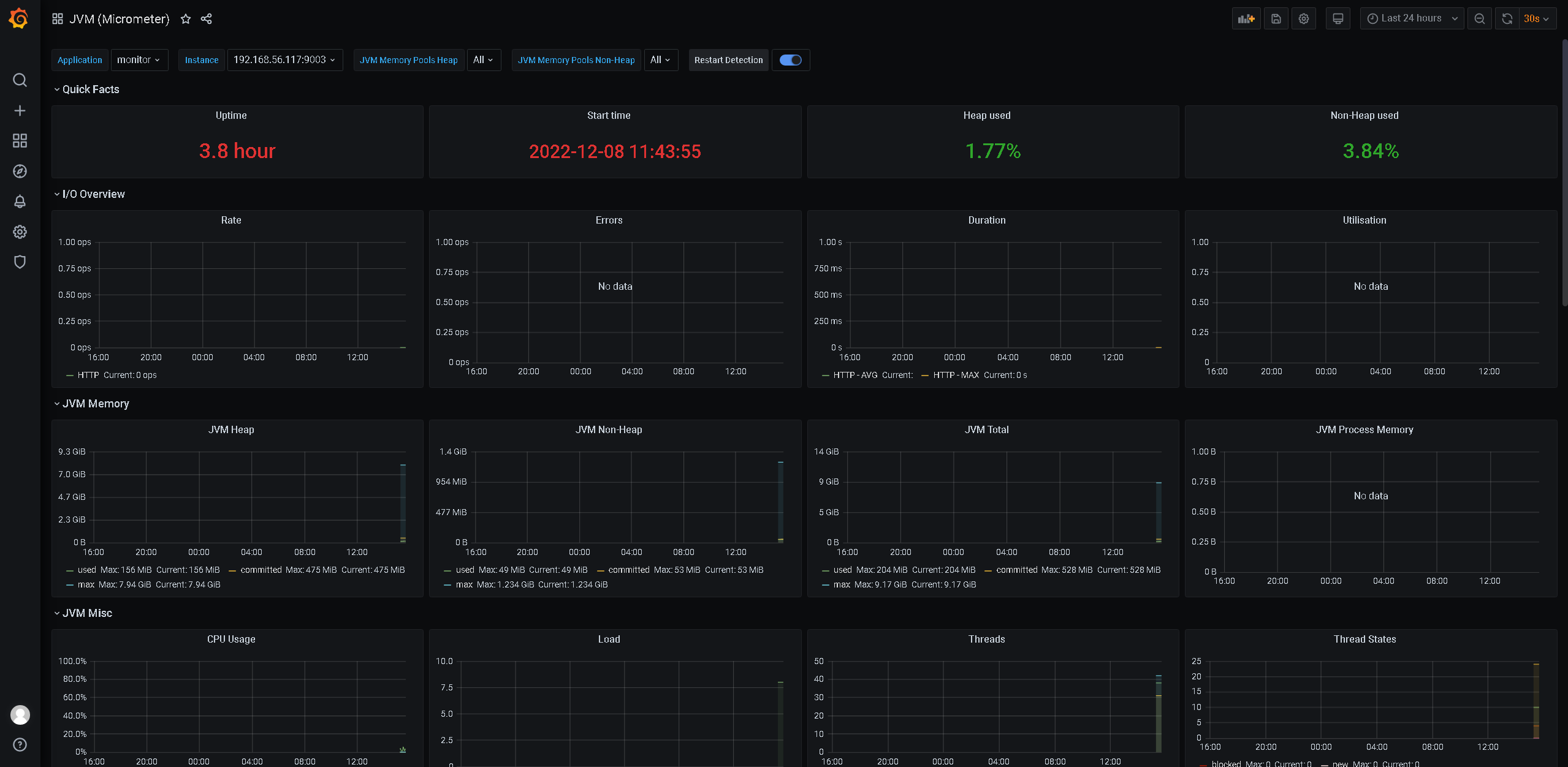Toggle the Restart Detection switch
The height and width of the screenshot is (767, 1568).
[791, 60]
